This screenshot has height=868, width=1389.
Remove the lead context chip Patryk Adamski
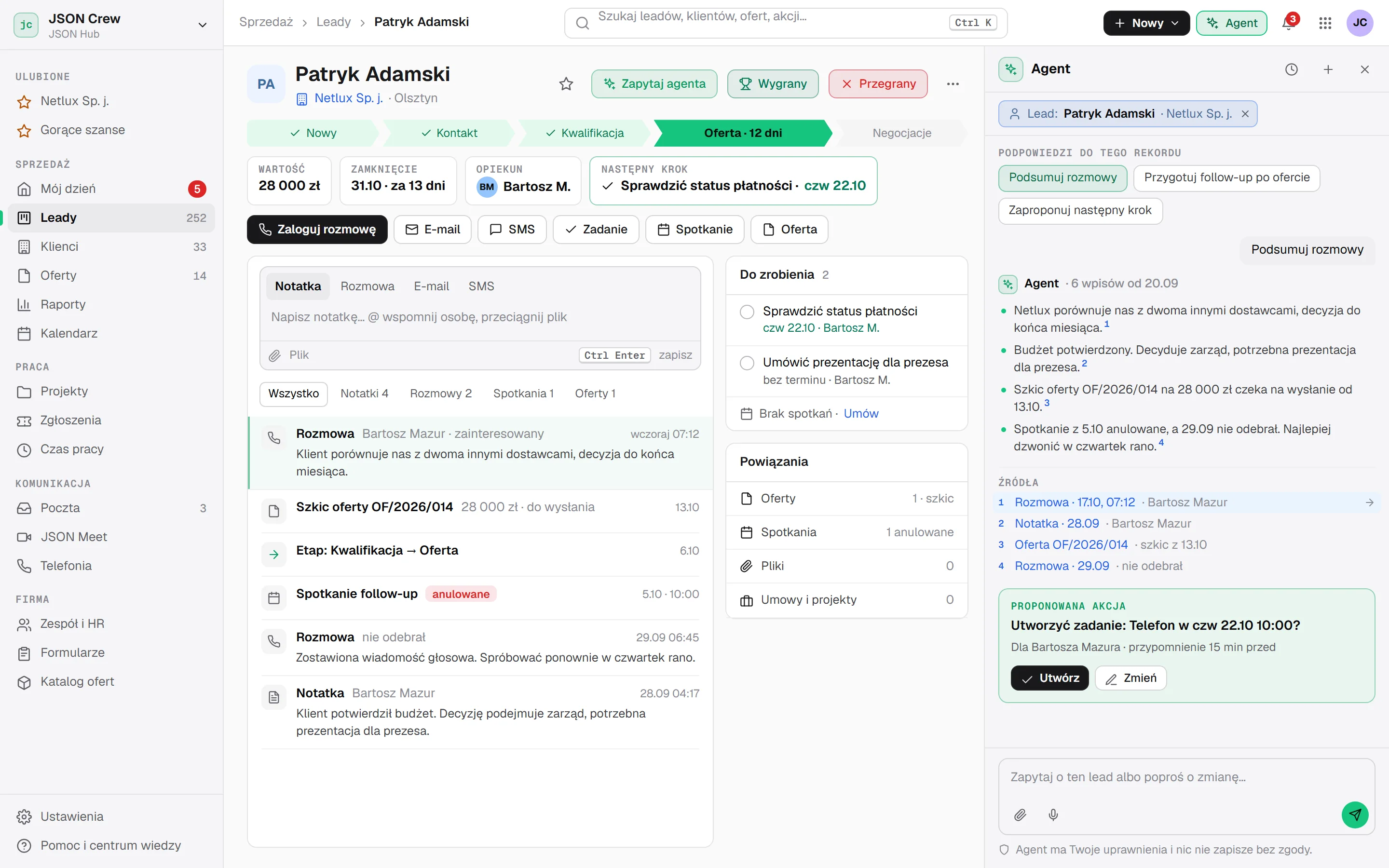1245,114
